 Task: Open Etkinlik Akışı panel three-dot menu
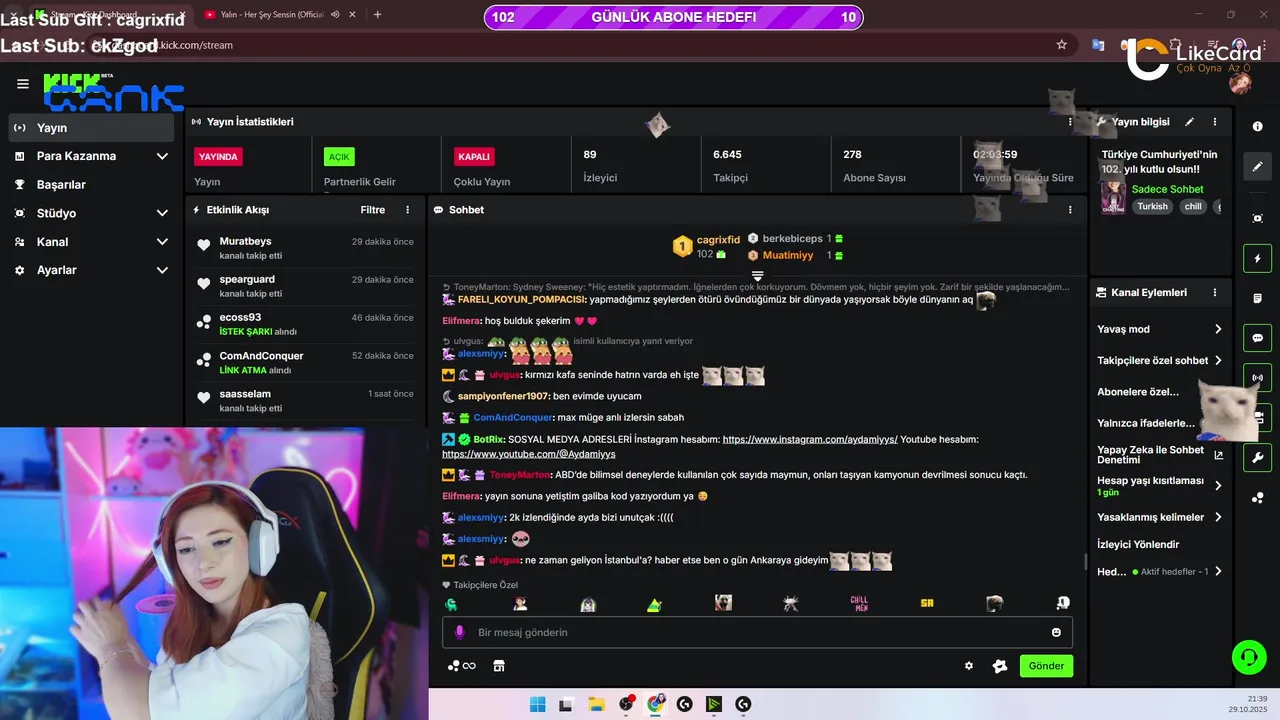pos(407,210)
